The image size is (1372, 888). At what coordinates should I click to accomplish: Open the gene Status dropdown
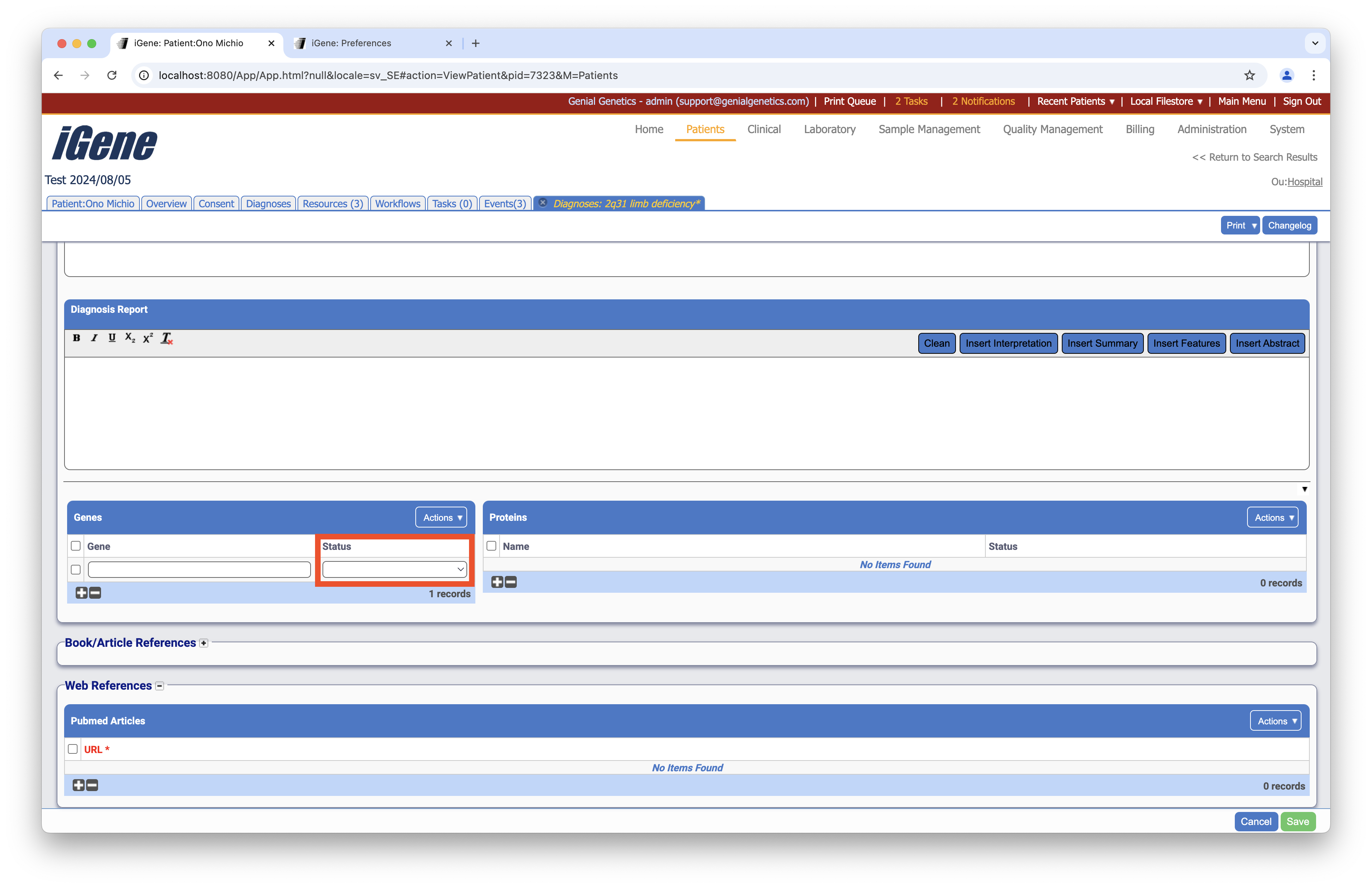click(394, 569)
